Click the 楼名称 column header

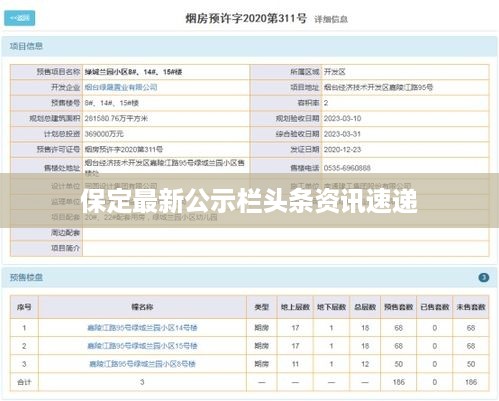(142, 307)
